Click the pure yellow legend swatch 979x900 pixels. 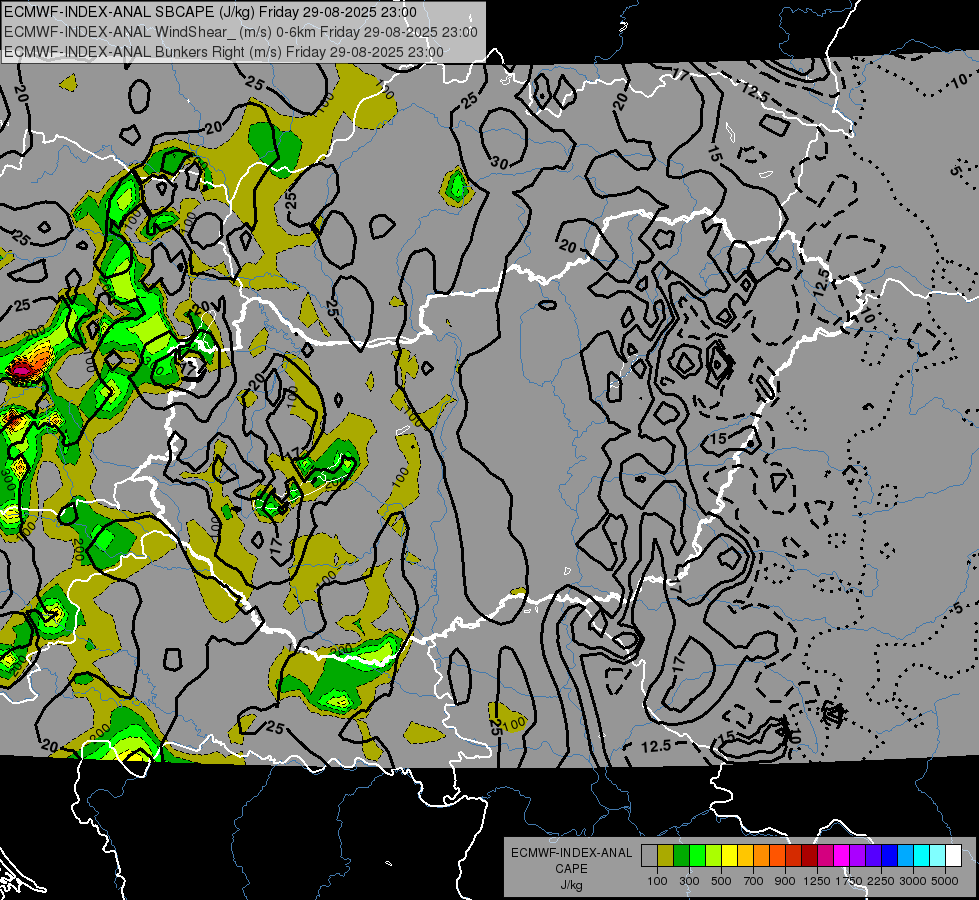(729, 855)
